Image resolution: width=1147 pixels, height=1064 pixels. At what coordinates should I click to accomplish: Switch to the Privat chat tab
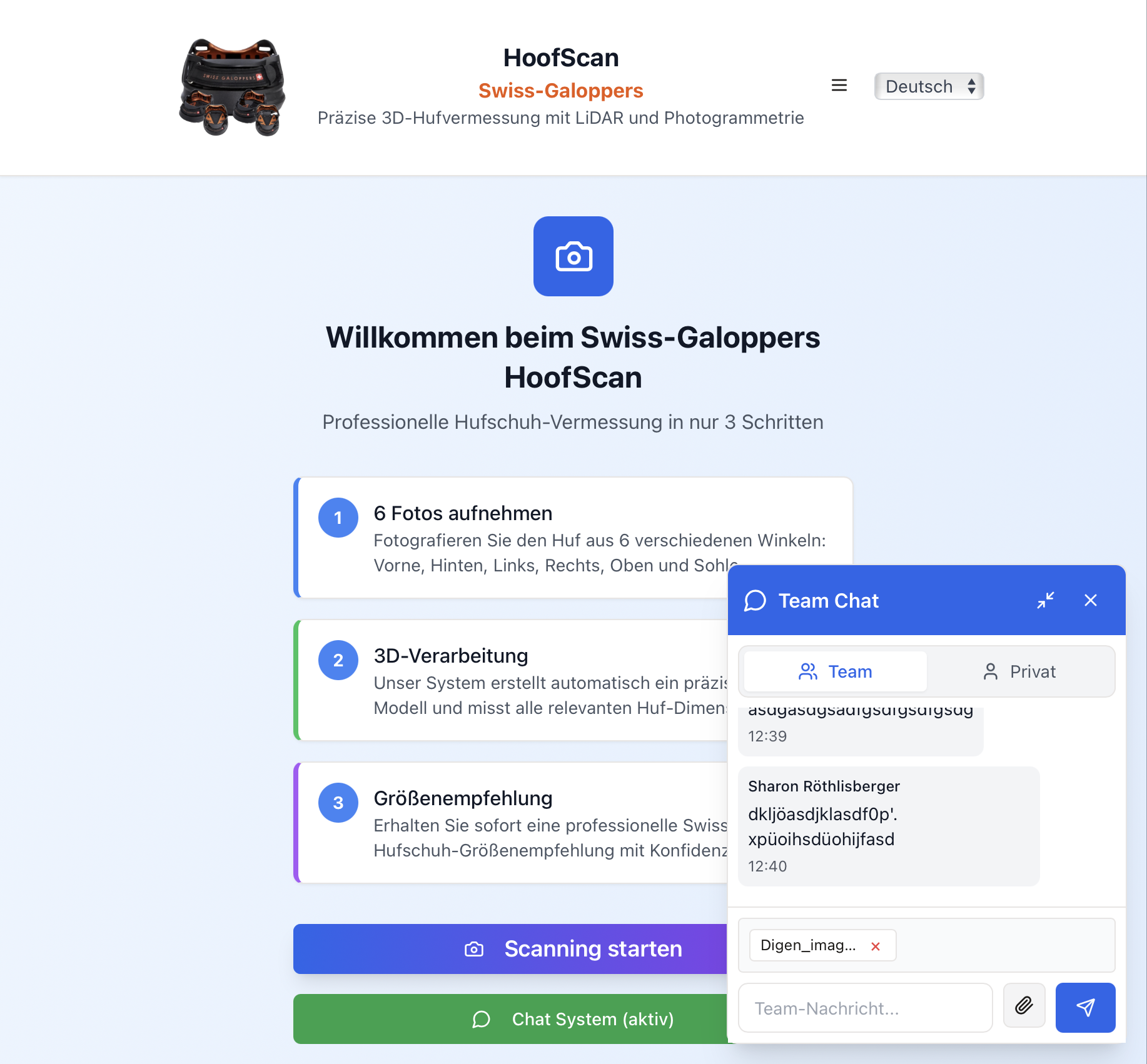(x=1019, y=671)
